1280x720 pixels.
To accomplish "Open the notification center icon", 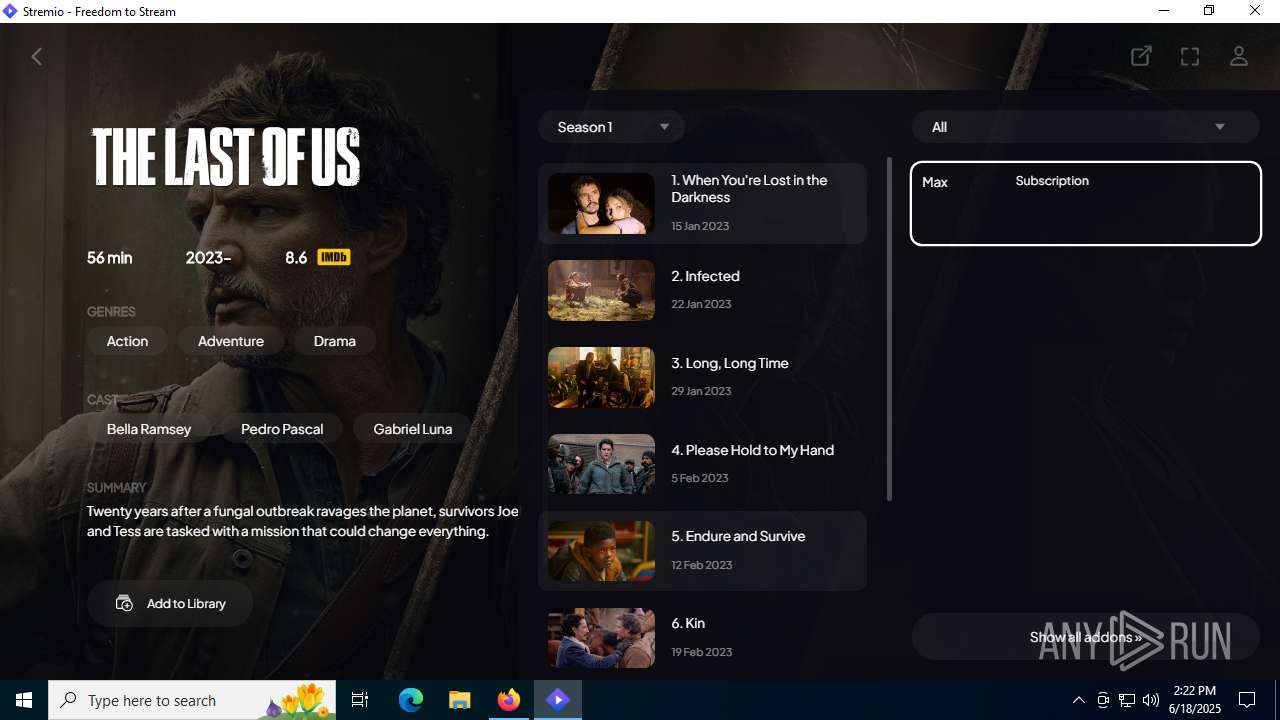I will (x=1247, y=700).
